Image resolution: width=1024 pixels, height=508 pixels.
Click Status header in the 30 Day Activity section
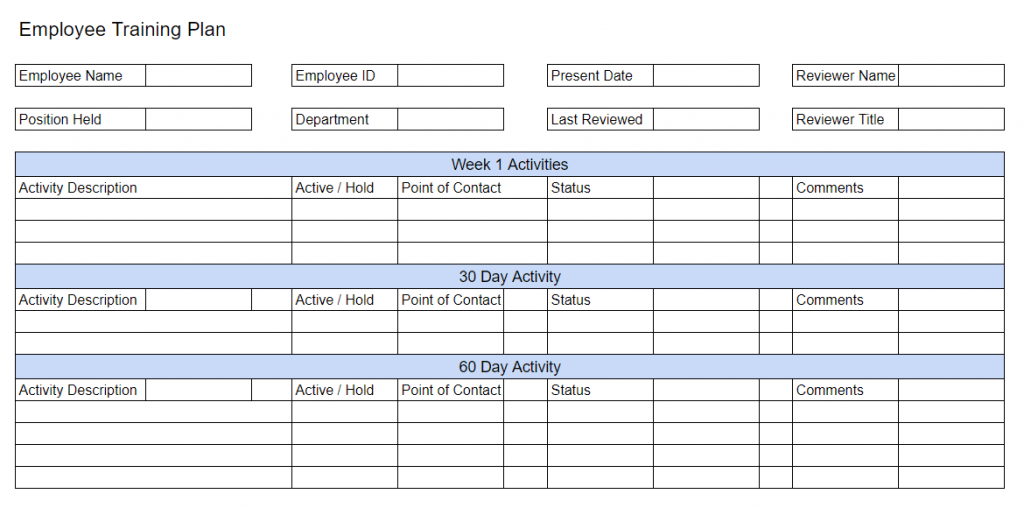point(571,300)
